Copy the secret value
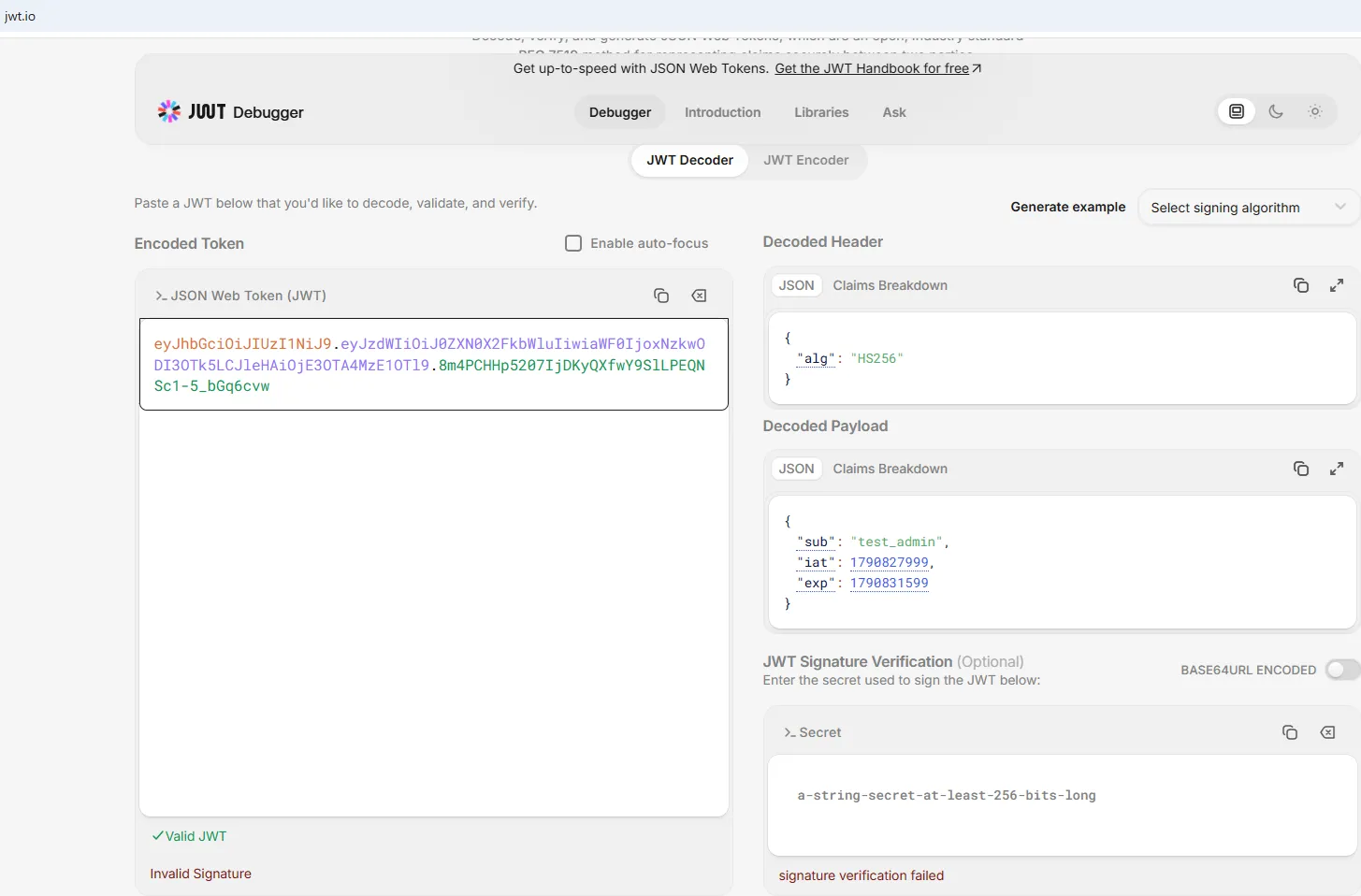 1290,732
